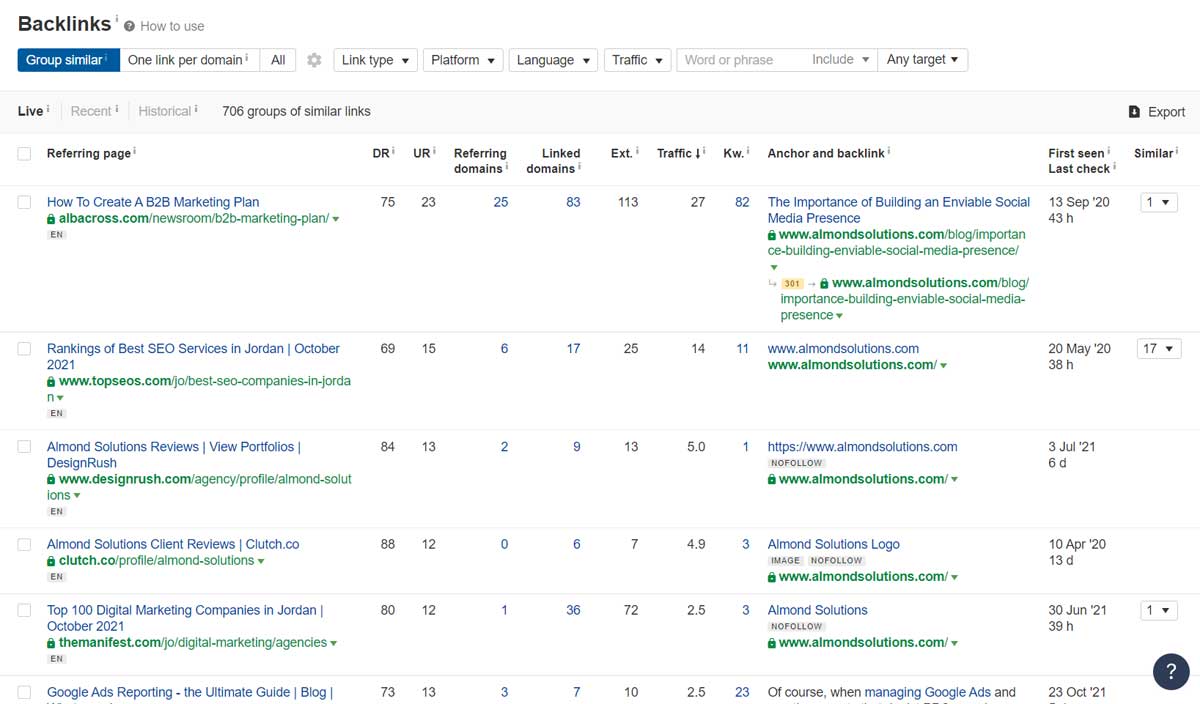
Task: Click referring domains value 6 on topseos row
Action: click(x=504, y=349)
